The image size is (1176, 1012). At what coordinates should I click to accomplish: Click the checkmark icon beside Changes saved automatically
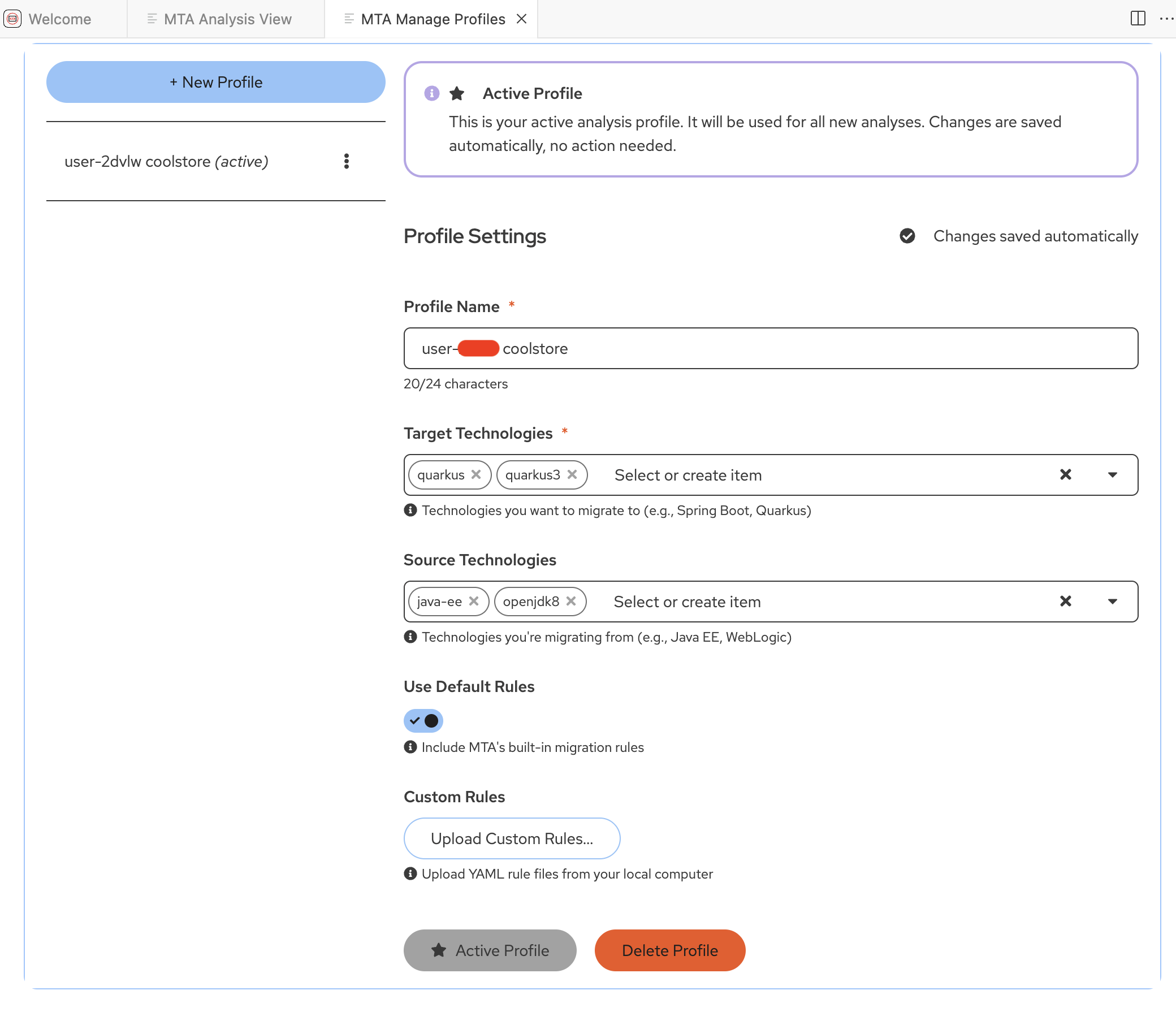coord(907,236)
